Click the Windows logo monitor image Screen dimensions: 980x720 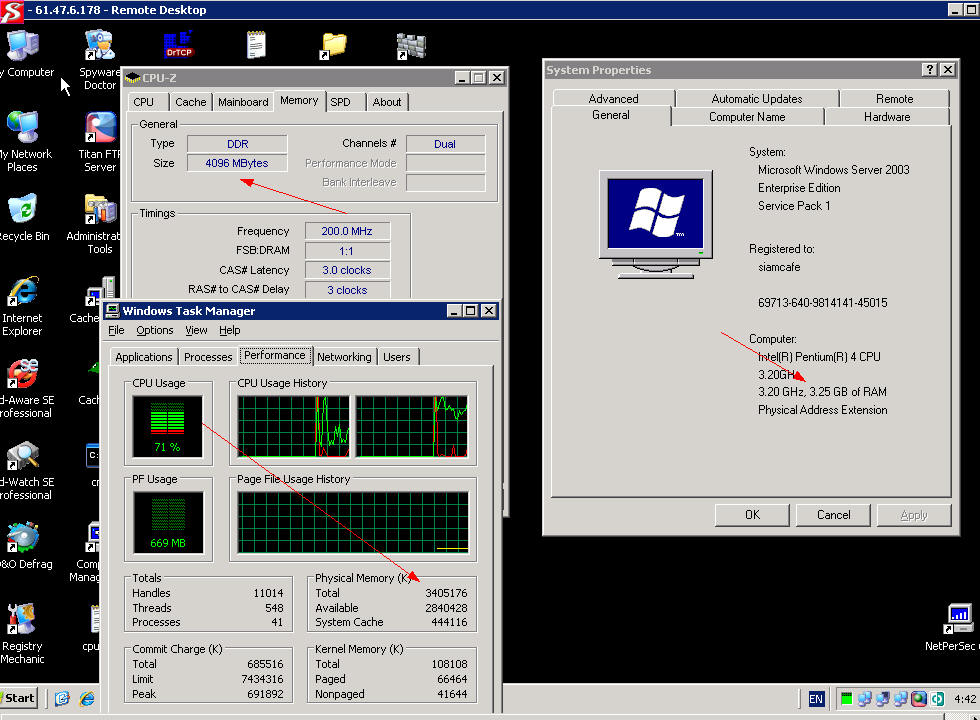click(656, 224)
